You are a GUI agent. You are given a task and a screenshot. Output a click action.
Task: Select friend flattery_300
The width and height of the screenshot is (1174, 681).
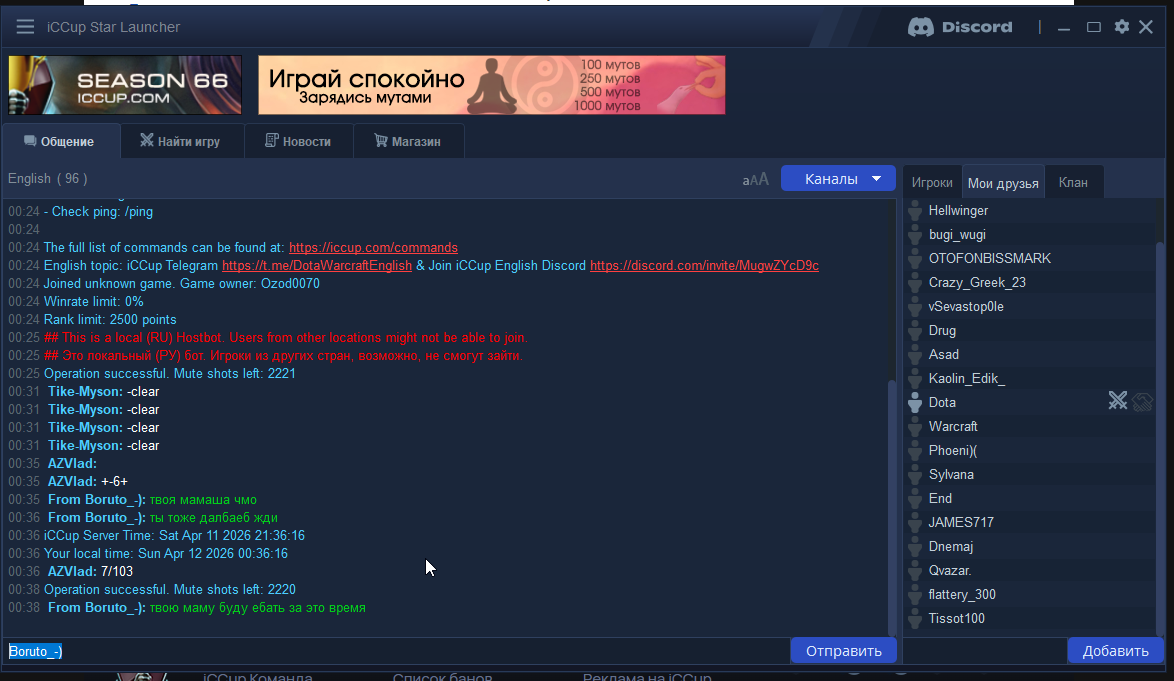pyautogui.click(x=962, y=595)
